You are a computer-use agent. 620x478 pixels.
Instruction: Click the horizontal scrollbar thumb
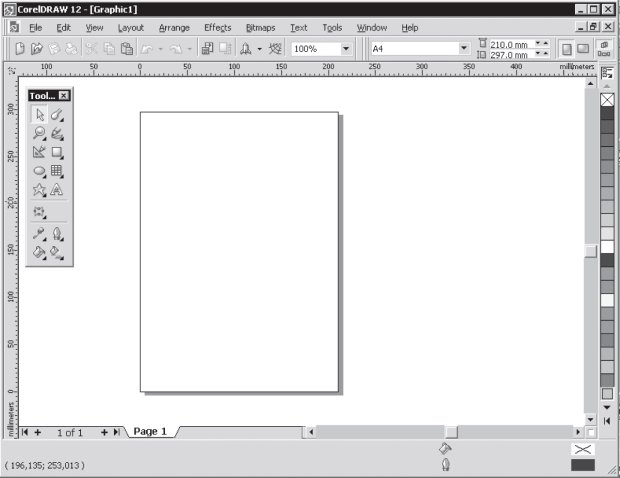pos(452,432)
